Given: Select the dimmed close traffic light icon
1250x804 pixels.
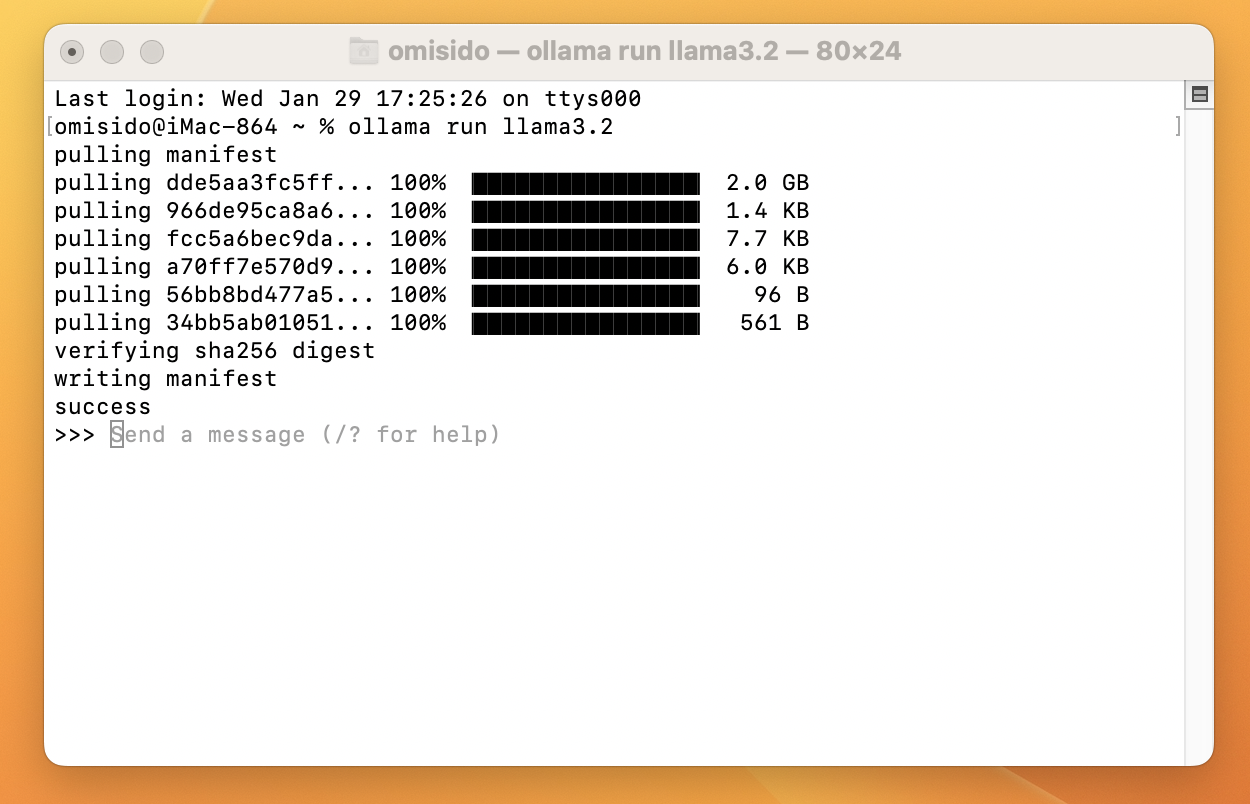Looking at the screenshot, I should click(x=72, y=52).
